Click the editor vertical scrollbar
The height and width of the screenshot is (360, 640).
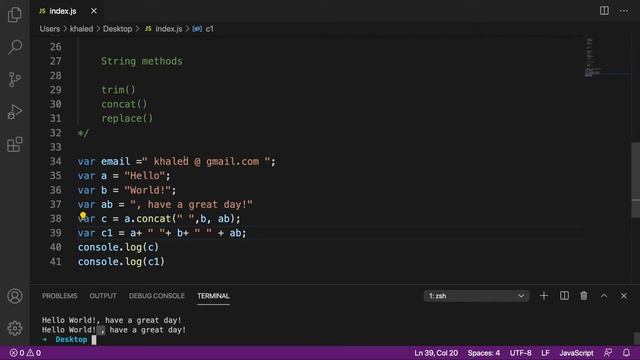click(636, 180)
